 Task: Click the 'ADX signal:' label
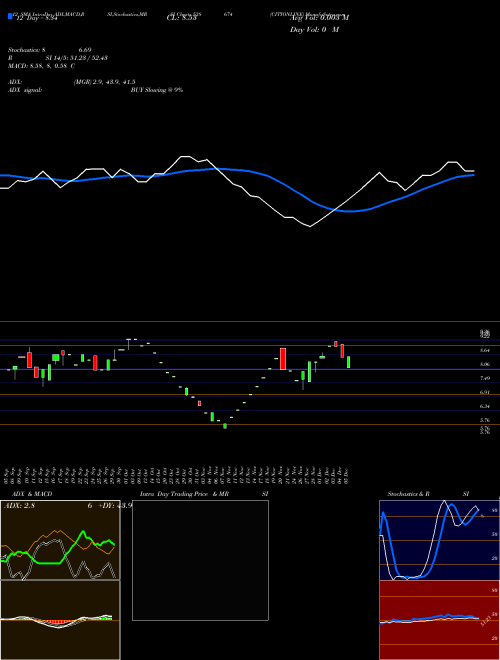tap(25, 90)
